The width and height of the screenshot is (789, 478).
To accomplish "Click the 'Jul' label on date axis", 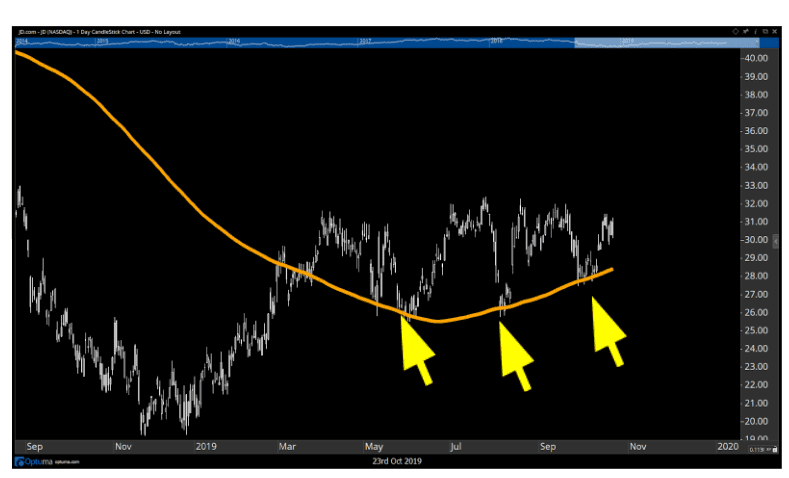I will pyautogui.click(x=456, y=447).
